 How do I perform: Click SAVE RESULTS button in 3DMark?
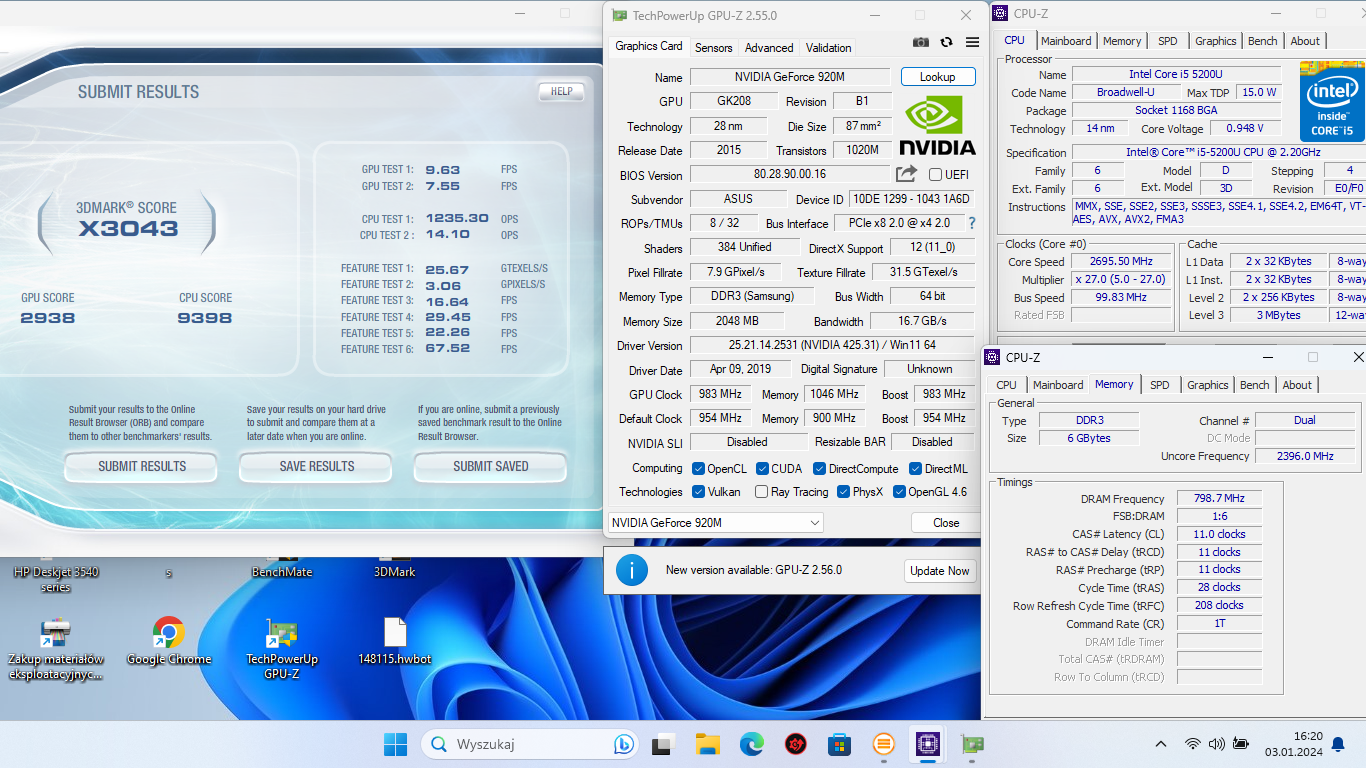coord(317,466)
